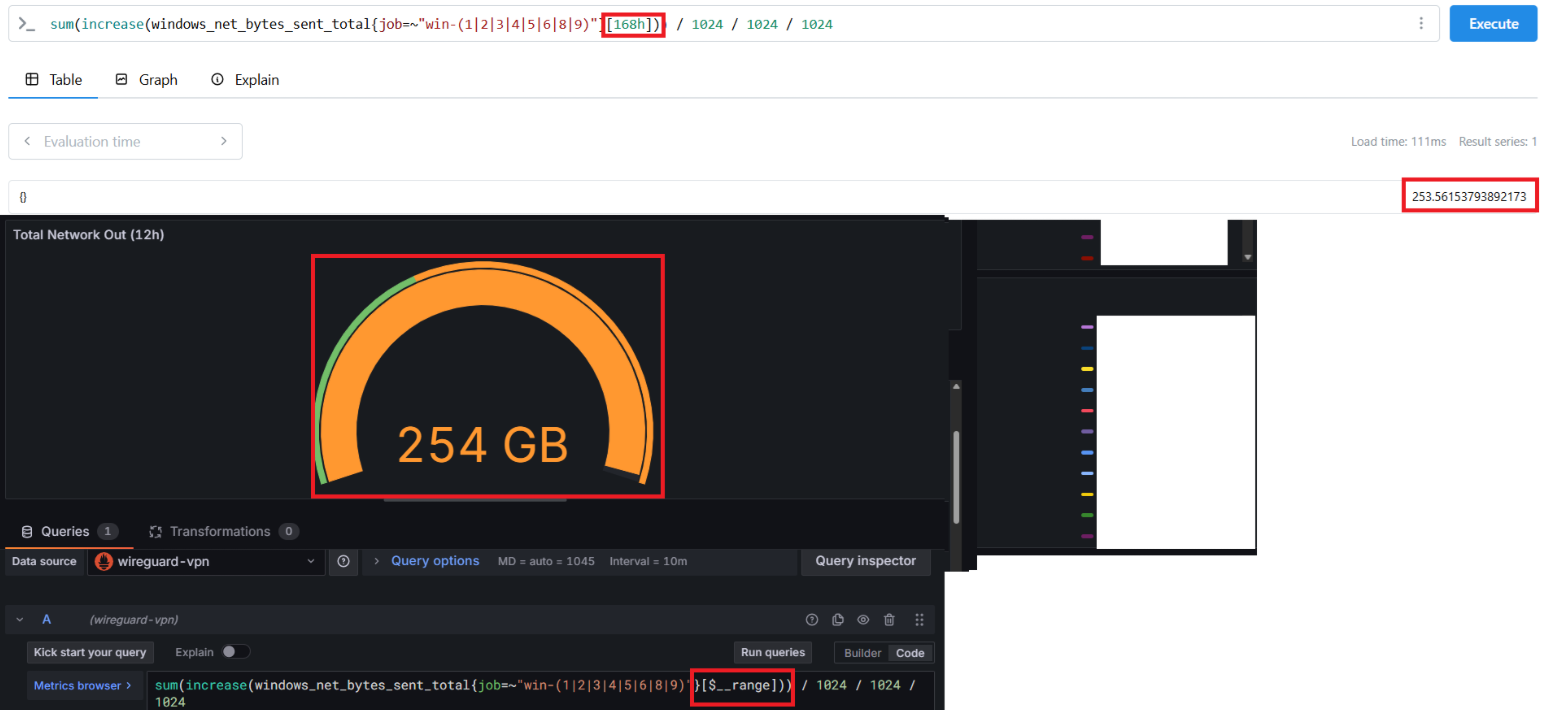Switch to the Graph tab

tap(146, 80)
